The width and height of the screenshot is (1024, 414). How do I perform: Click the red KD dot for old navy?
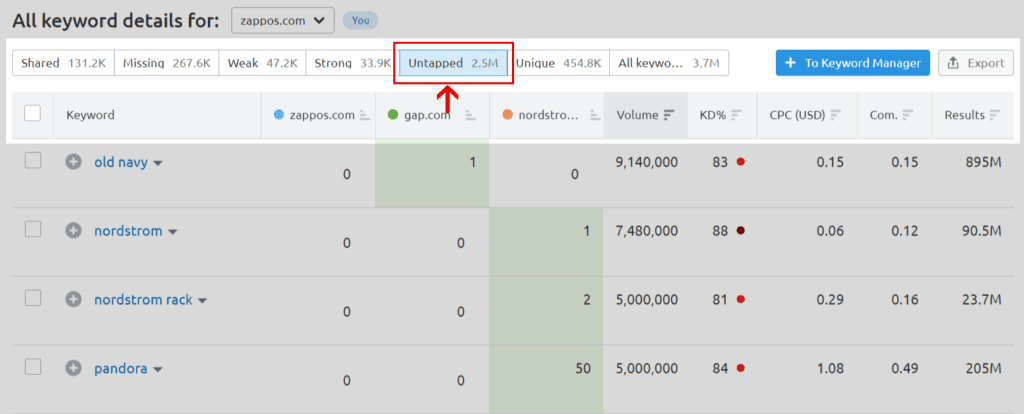coord(741,162)
